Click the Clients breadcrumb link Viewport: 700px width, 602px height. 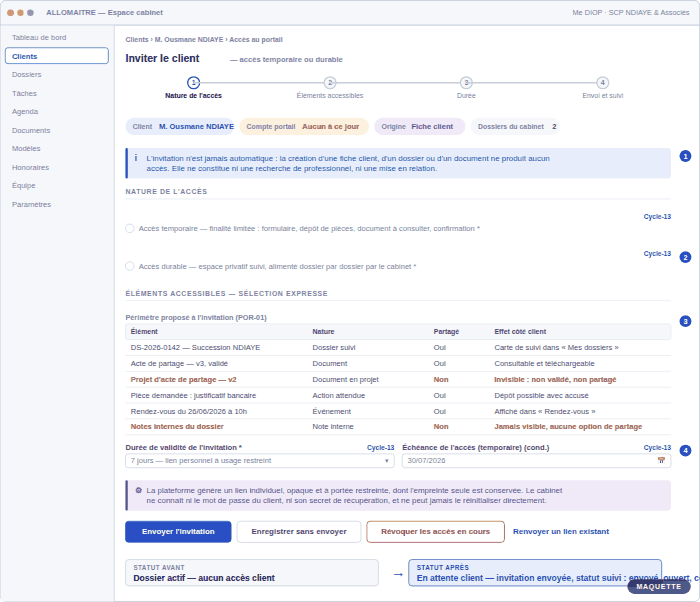(137, 40)
